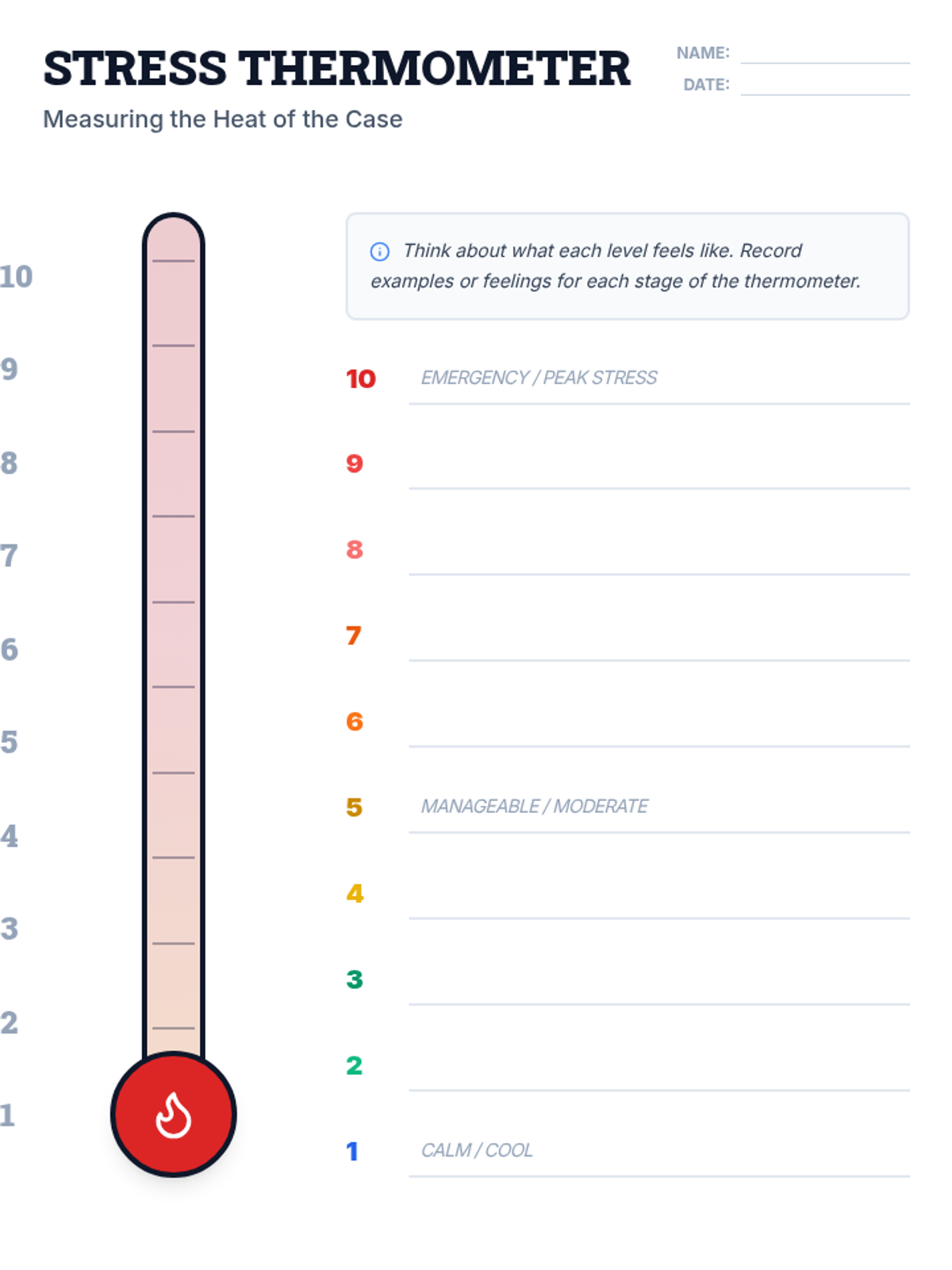Select the red number 10 label
Screen dimensions: 952x1270
click(x=360, y=379)
